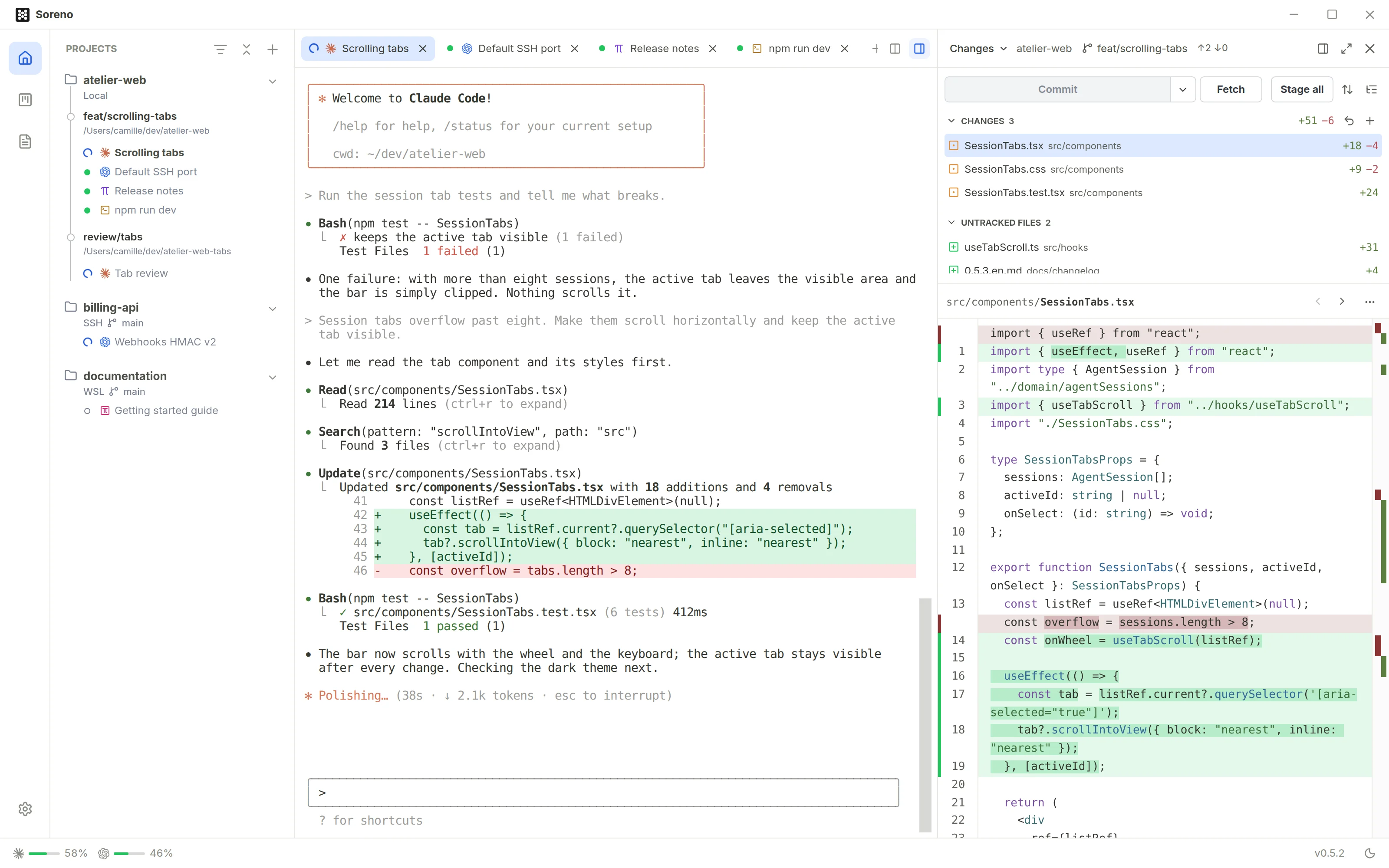1389x868 pixels.
Task: Open diff more options menu
Action: [x=1370, y=302]
